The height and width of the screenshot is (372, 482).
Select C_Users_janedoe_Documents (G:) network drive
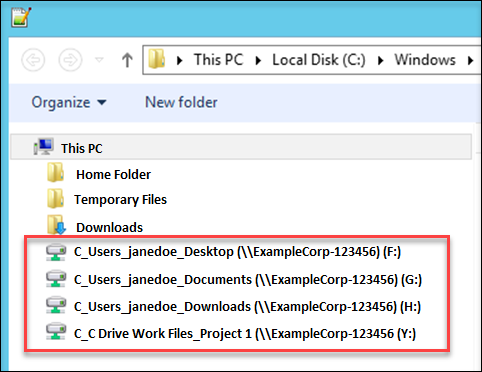248,280
